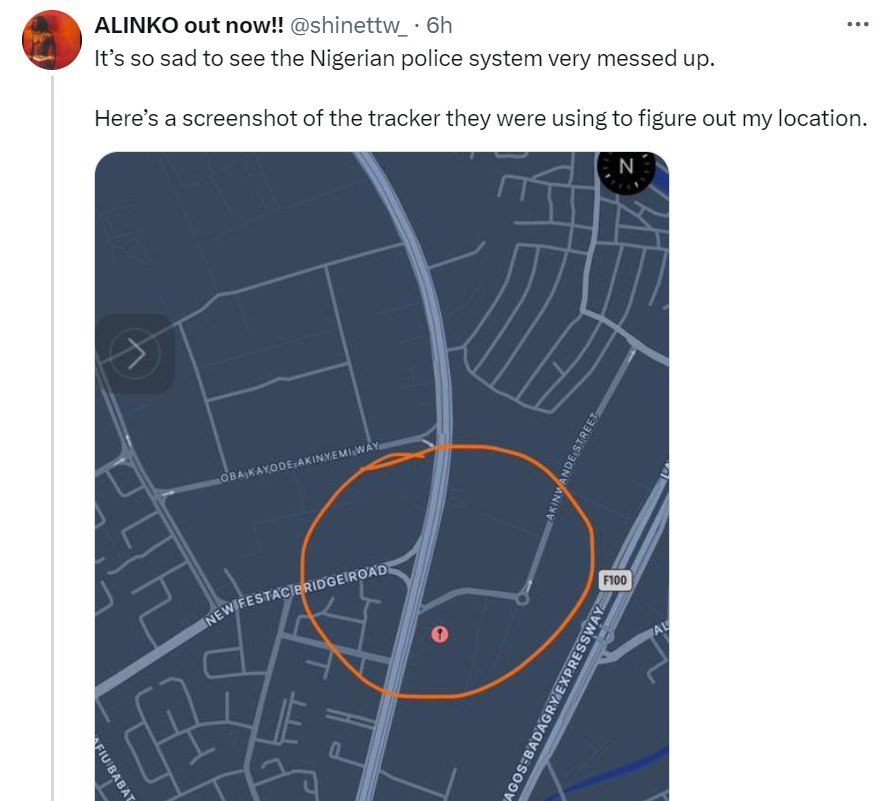Click the text mentioning the tracker screenshot
Screen dimensions: 880x801
tap(478, 117)
